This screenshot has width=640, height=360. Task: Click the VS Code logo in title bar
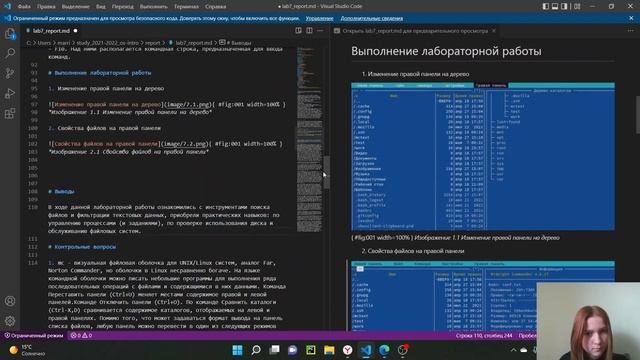pyautogui.click(x=7, y=6)
